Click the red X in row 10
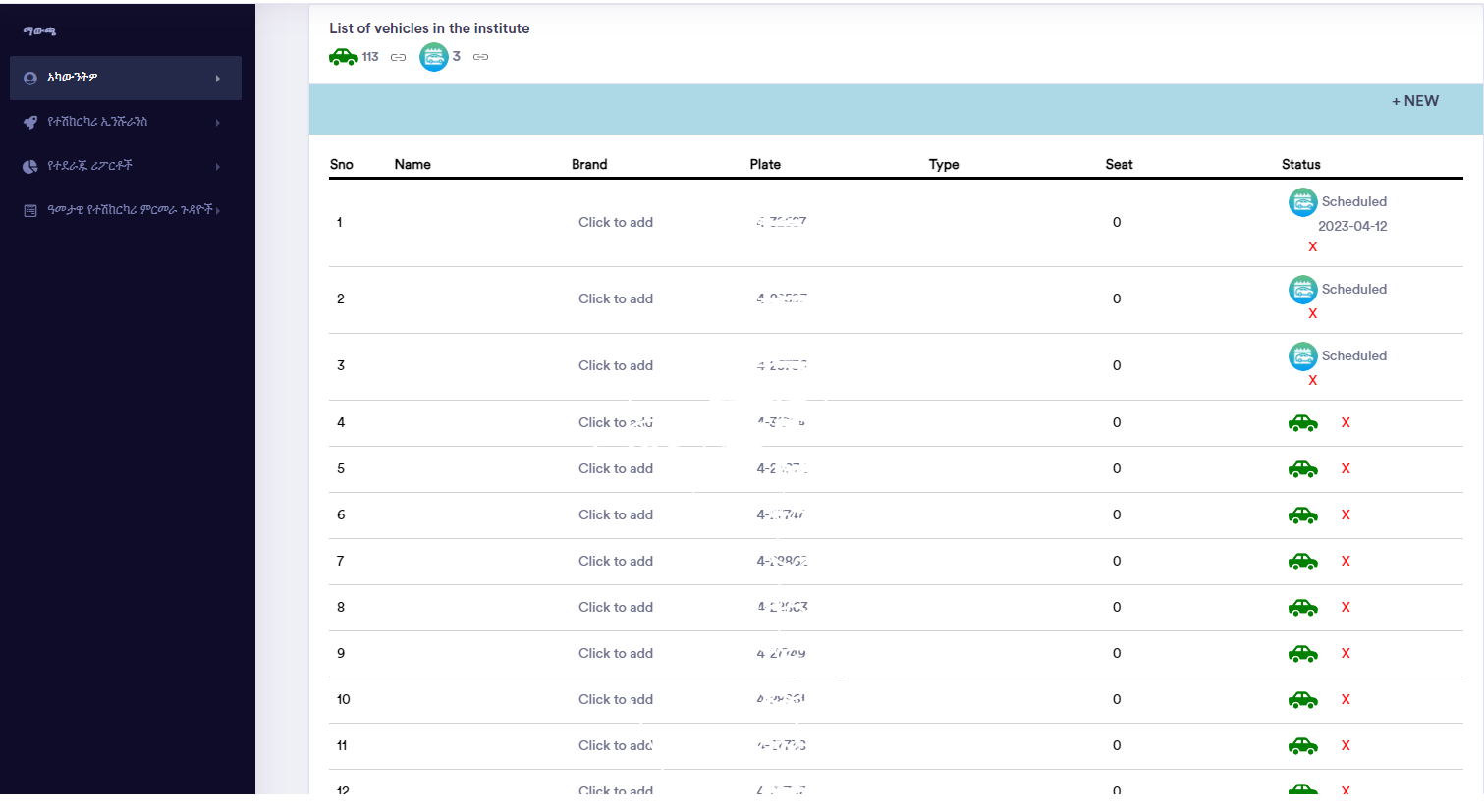The width and height of the screenshot is (1484, 812). (x=1346, y=700)
